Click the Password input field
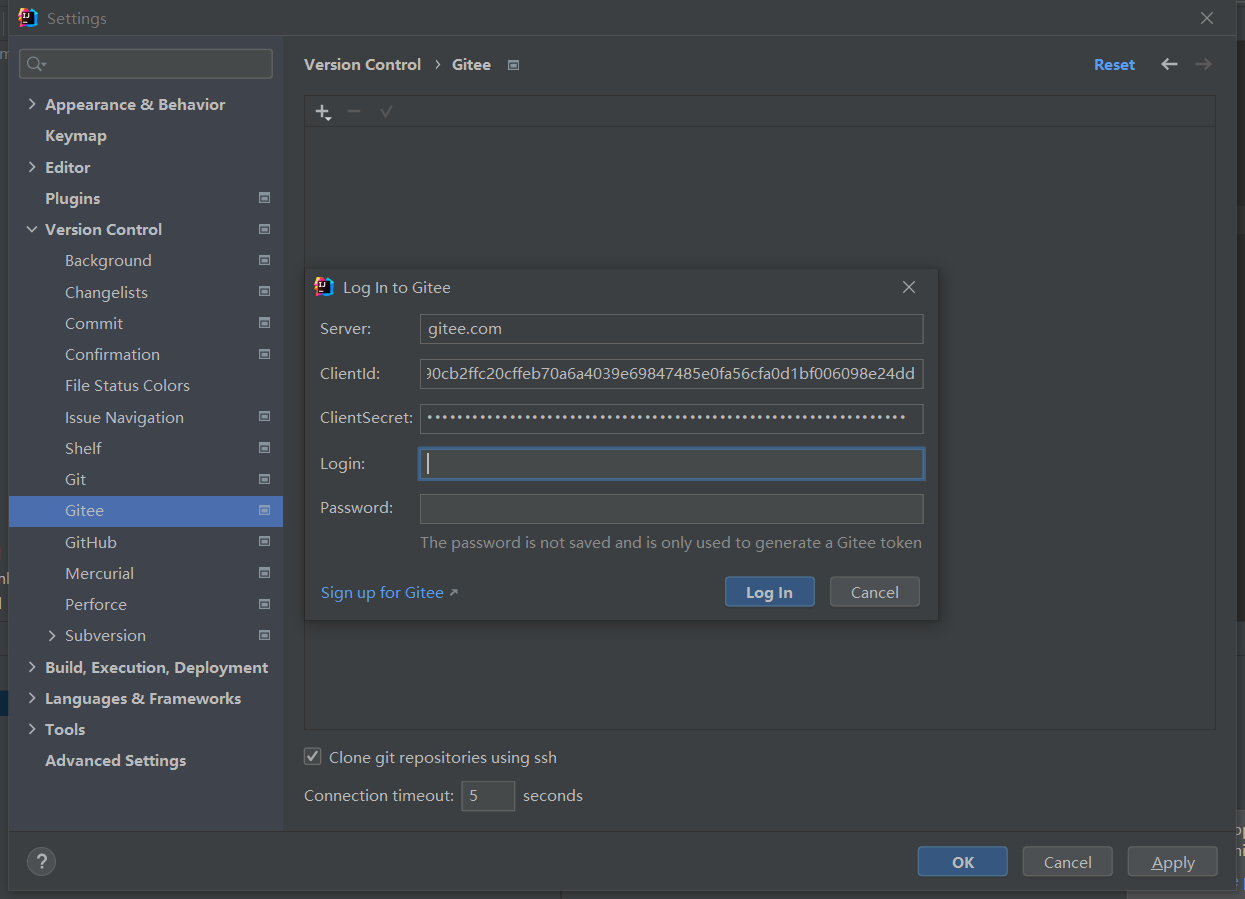Viewport: 1245px width, 899px height. (671, 508)
